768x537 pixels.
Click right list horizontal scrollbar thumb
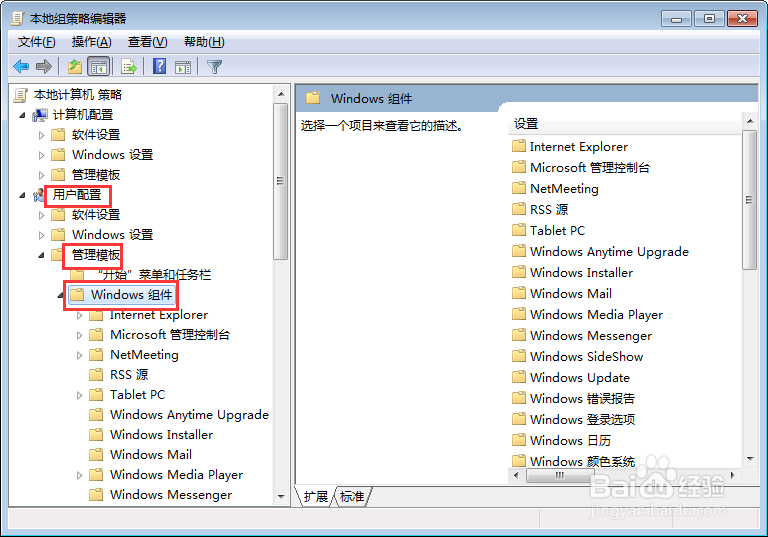(x=559, y=475)
